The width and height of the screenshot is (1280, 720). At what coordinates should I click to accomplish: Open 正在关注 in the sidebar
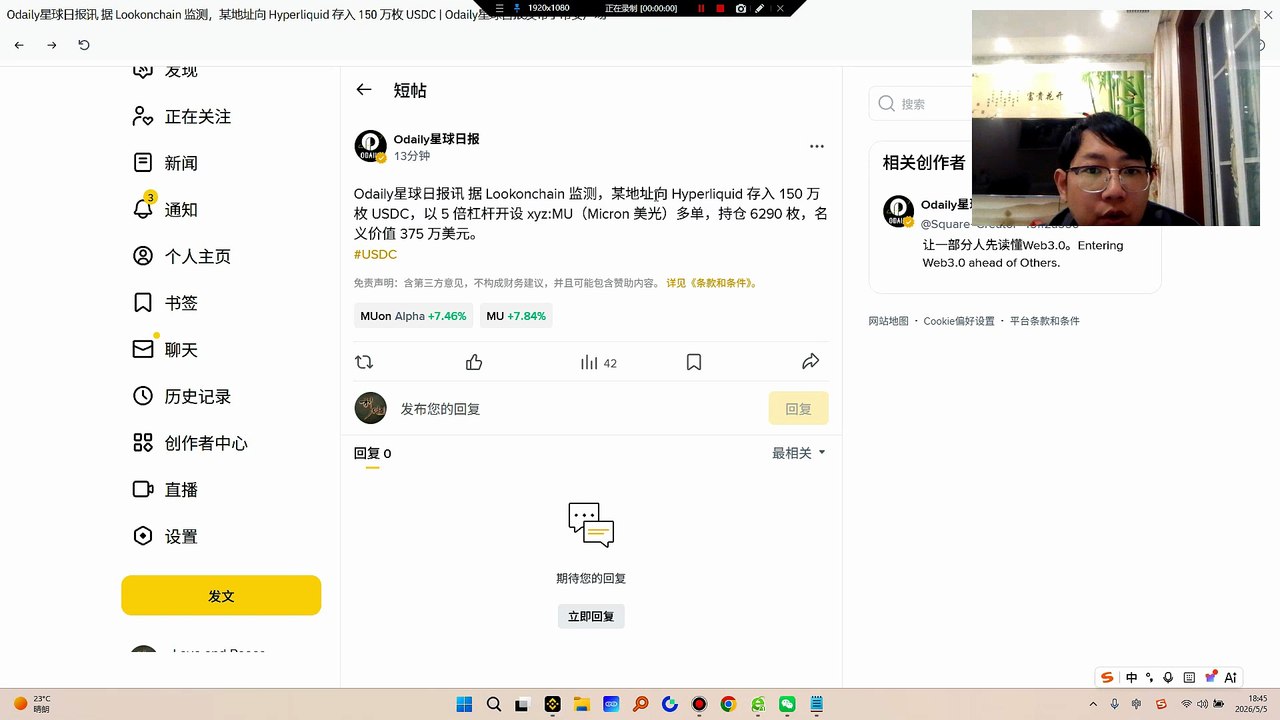coord(182,117)
